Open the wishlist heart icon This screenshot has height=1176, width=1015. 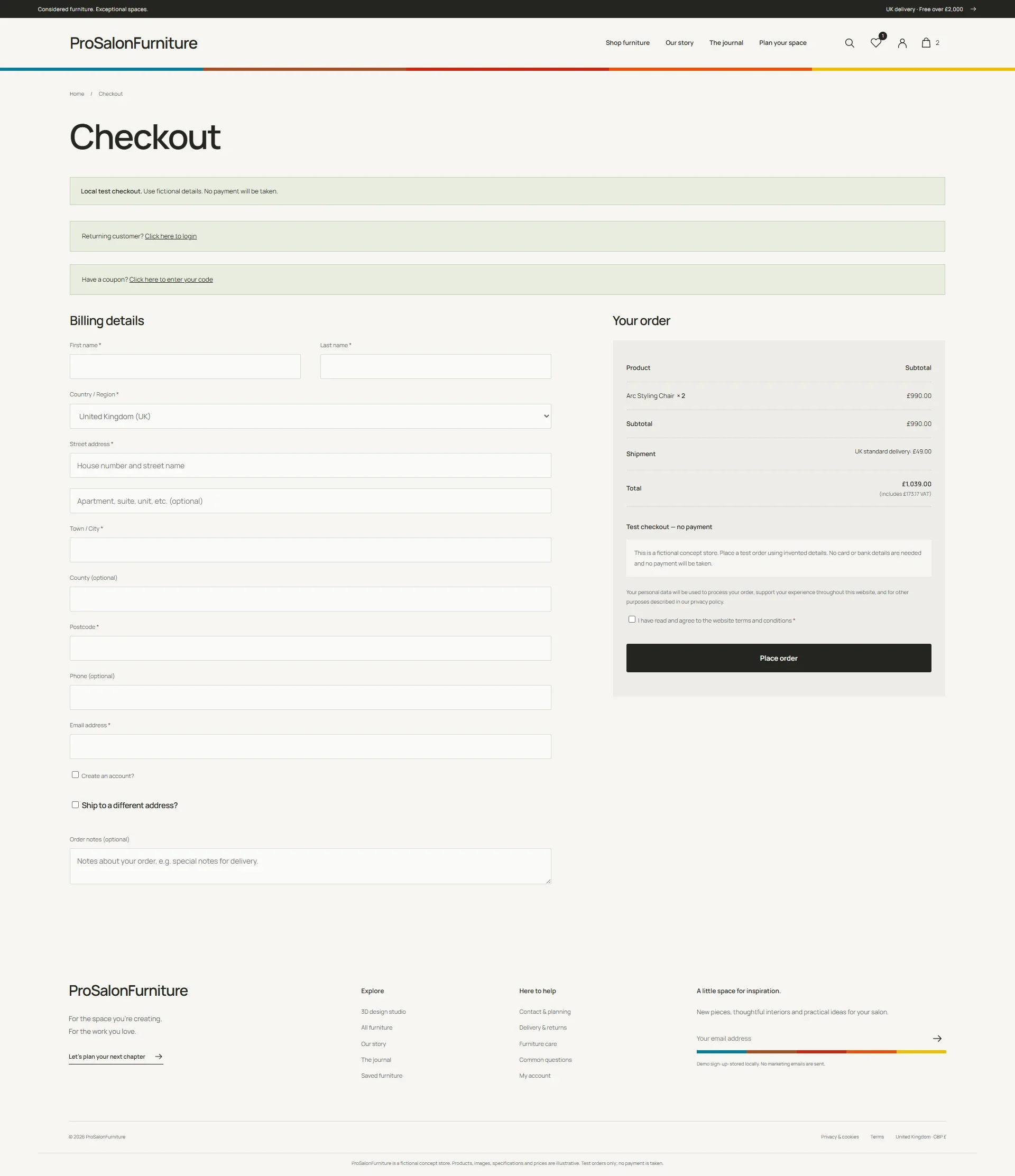click(x=876, y=43)
